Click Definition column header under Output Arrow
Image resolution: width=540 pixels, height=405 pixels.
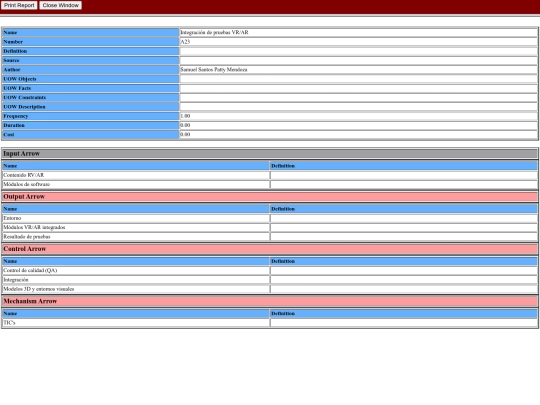[x=404, y=209]
